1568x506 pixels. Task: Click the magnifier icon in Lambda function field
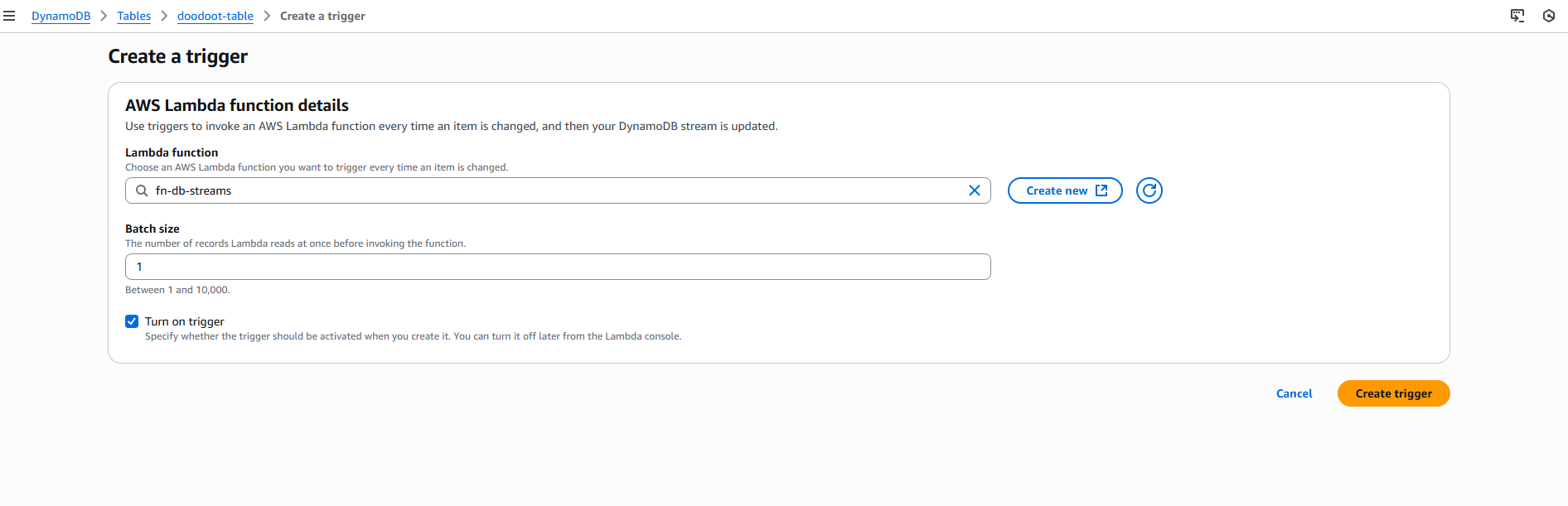click(142, 190)
